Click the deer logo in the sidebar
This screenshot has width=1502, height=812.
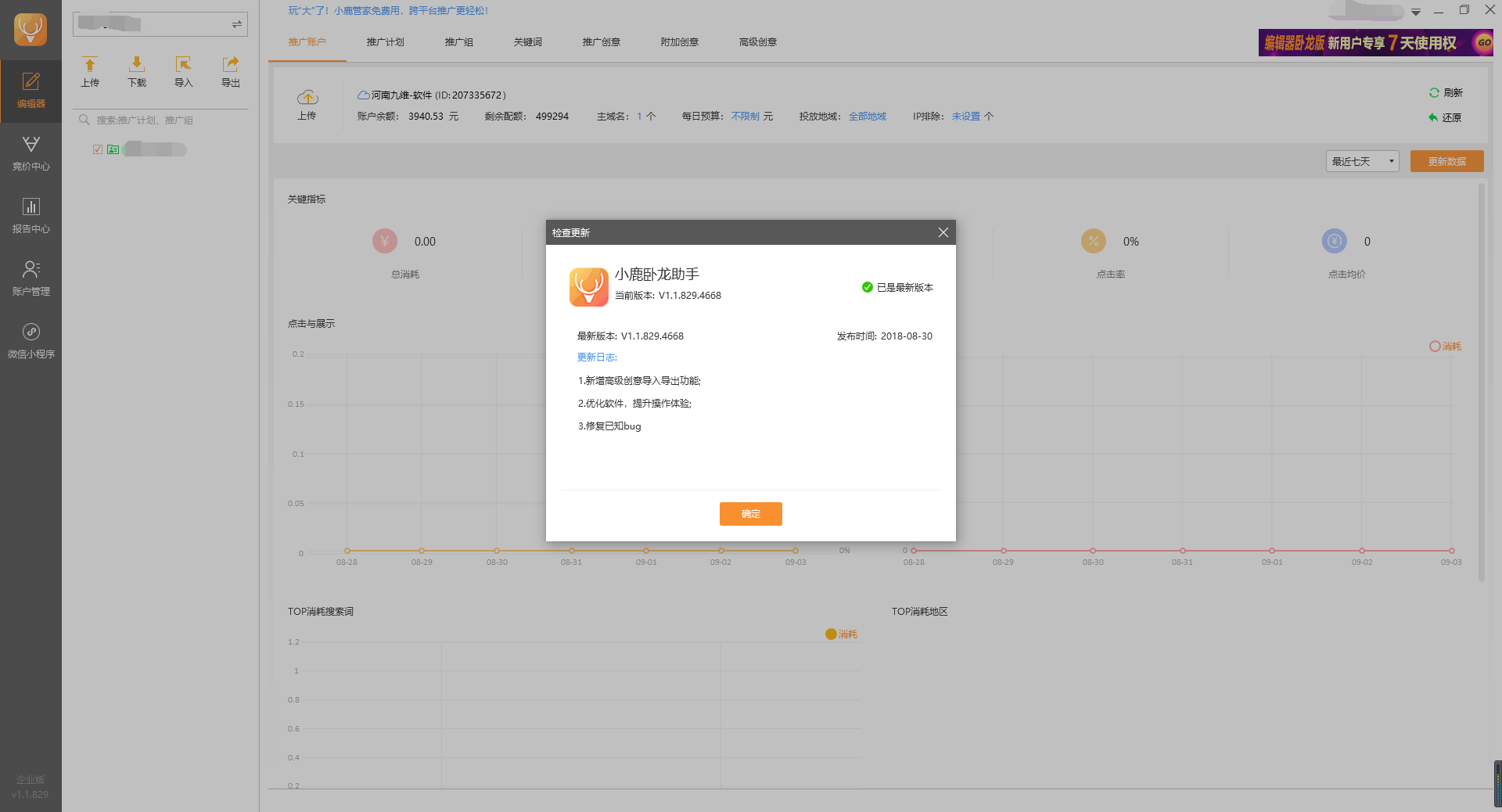[31, 30]
